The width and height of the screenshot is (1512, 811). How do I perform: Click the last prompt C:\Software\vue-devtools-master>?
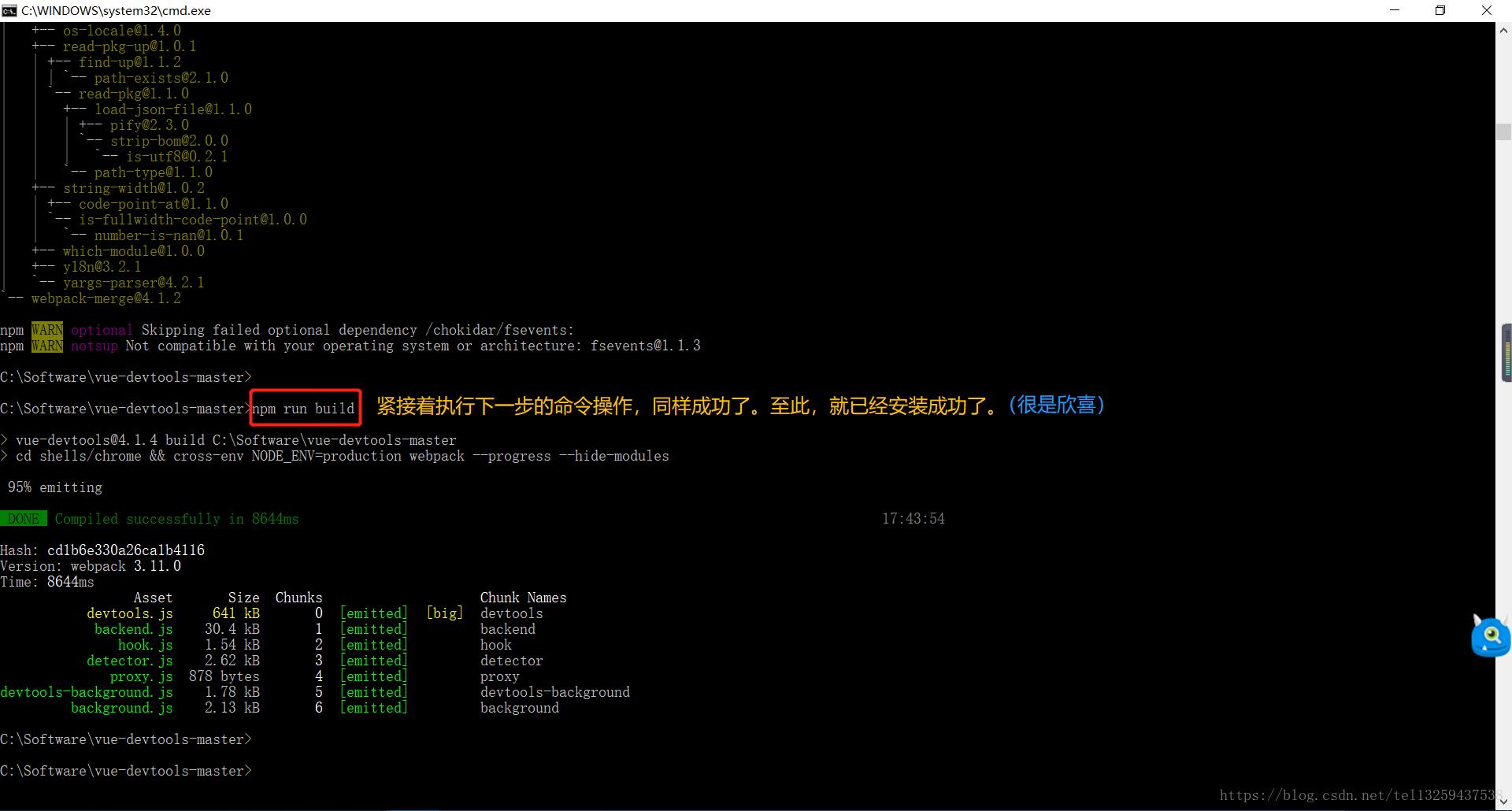click(x=126, y=771)
